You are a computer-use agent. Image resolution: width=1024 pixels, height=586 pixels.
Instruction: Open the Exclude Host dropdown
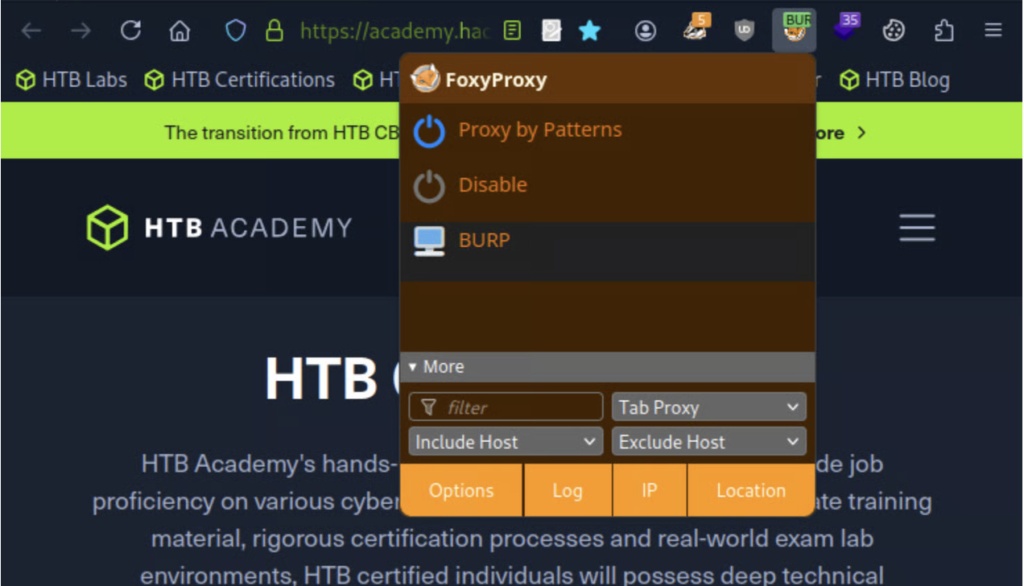tap(708, 442)
